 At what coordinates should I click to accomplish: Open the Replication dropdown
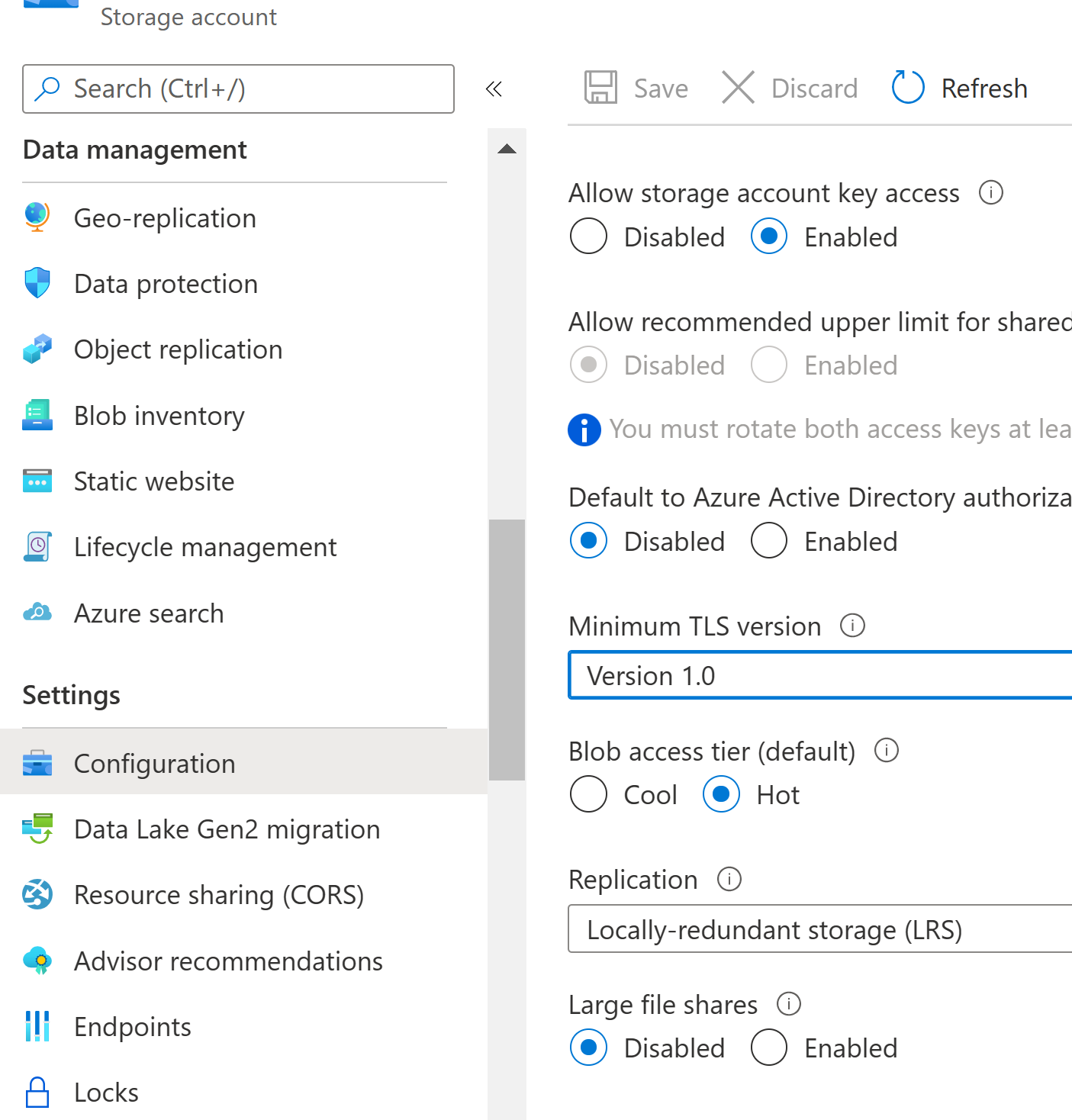click(x=819, y=929)
